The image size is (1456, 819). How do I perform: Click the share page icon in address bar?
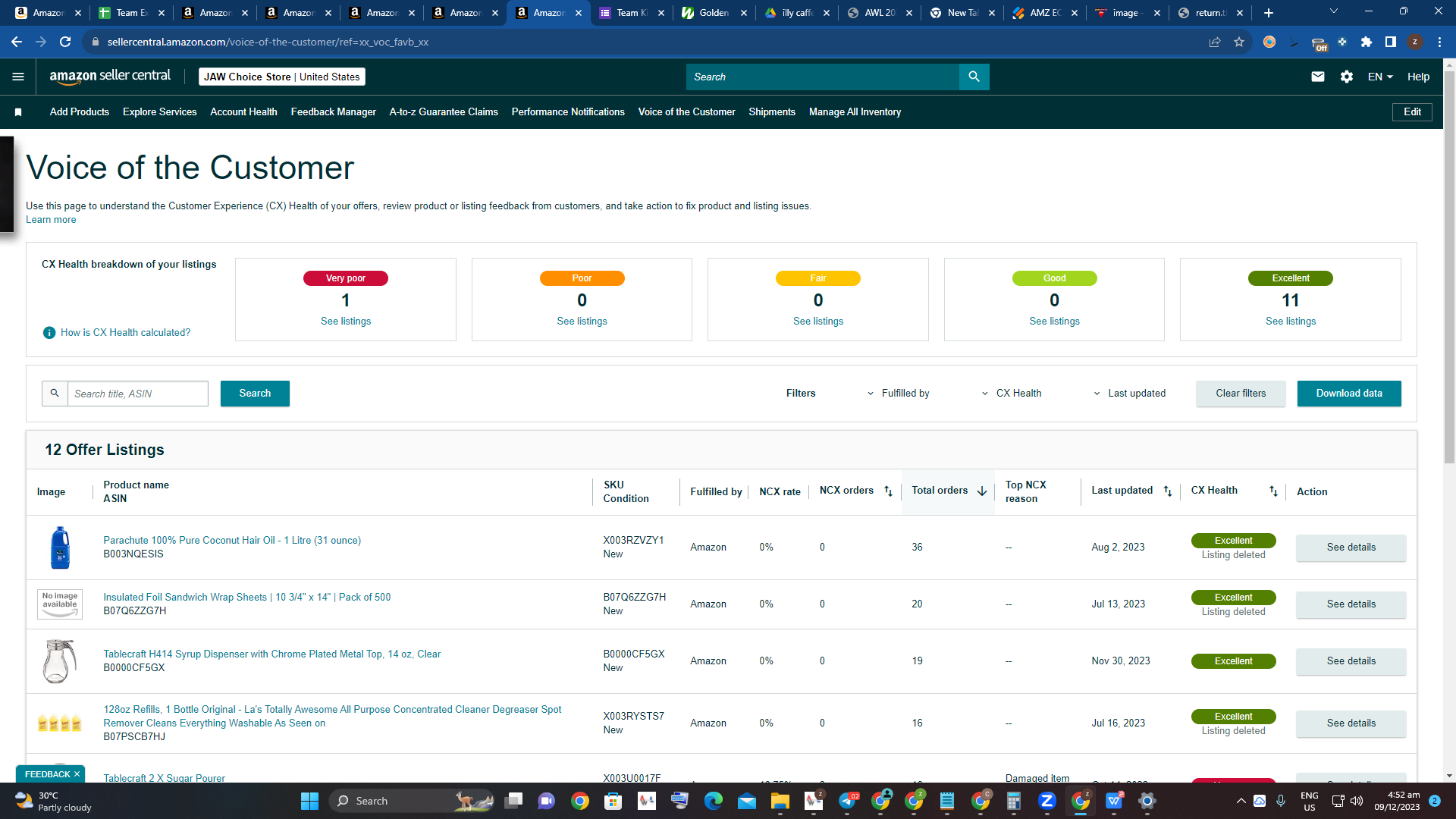(x=1215, y=42)
